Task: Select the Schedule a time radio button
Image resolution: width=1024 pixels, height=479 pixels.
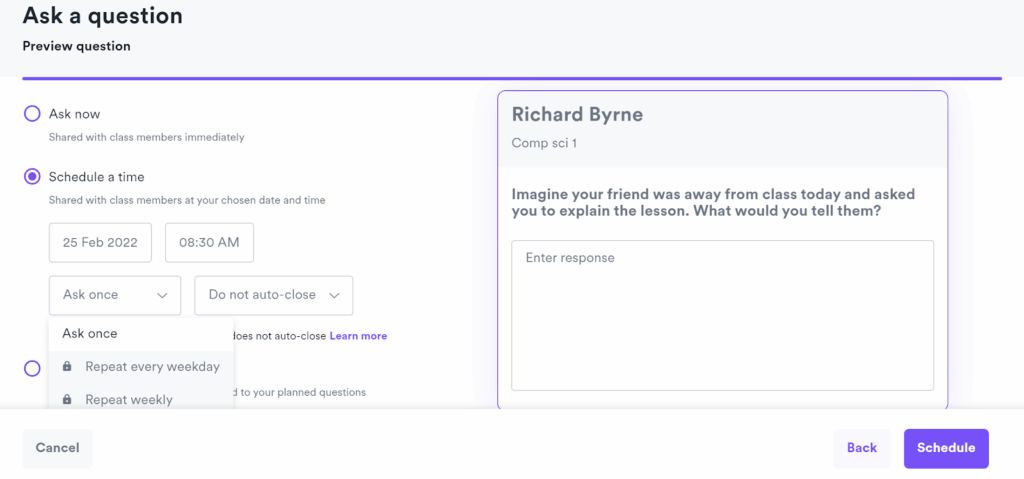Action: [32, 177]
